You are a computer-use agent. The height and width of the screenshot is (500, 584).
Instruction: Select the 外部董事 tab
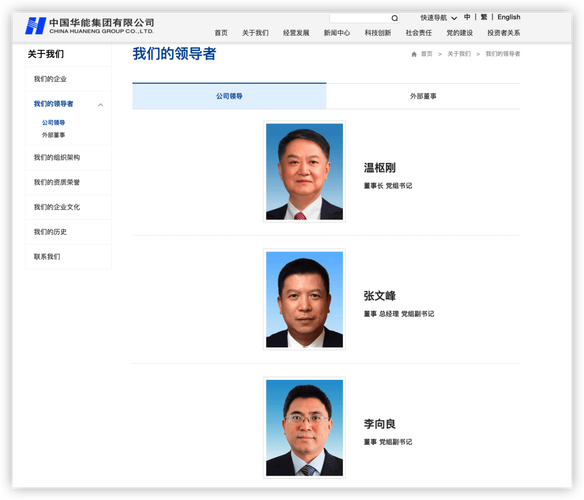[x=423, y=96]
